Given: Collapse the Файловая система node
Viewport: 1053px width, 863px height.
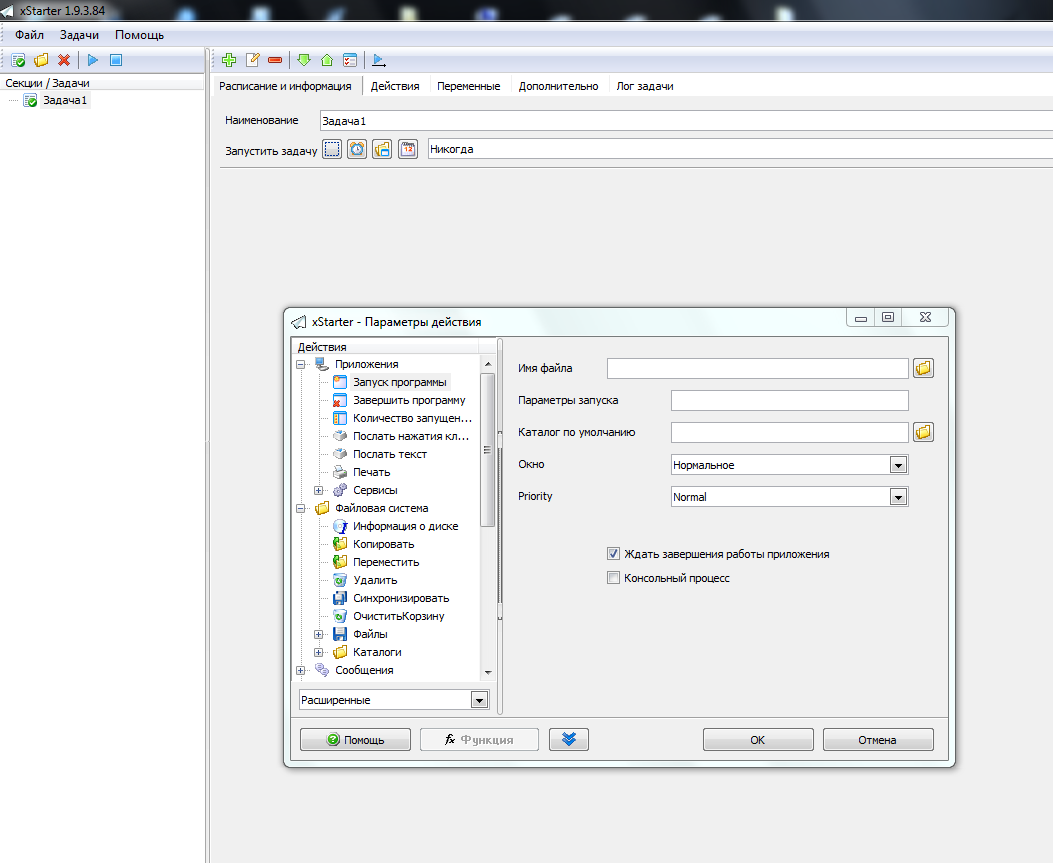Looking at the screenshot, I should pyautogui.click(x=300, y=509).
